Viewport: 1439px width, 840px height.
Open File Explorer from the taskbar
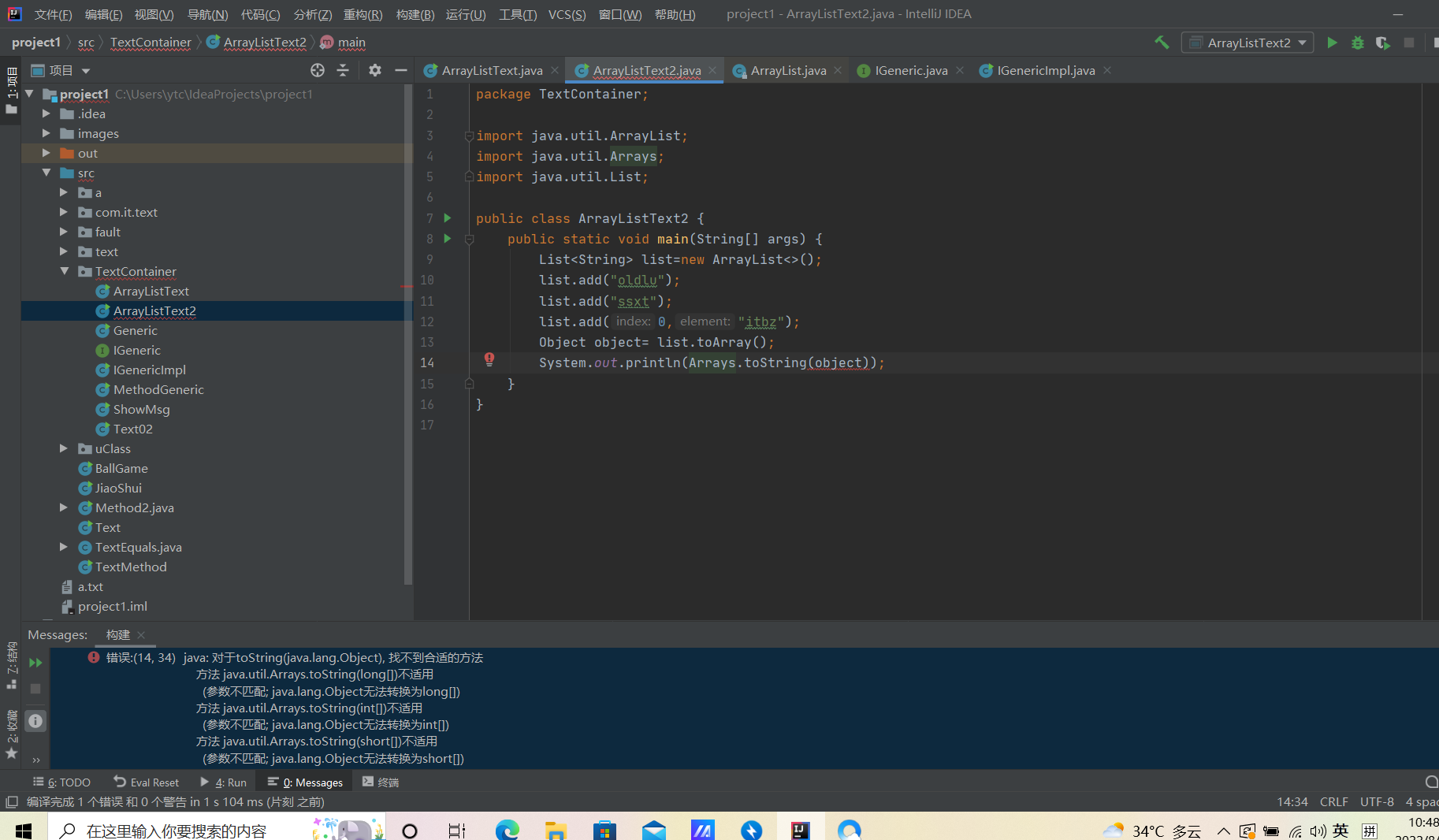(x=556, y=830)
